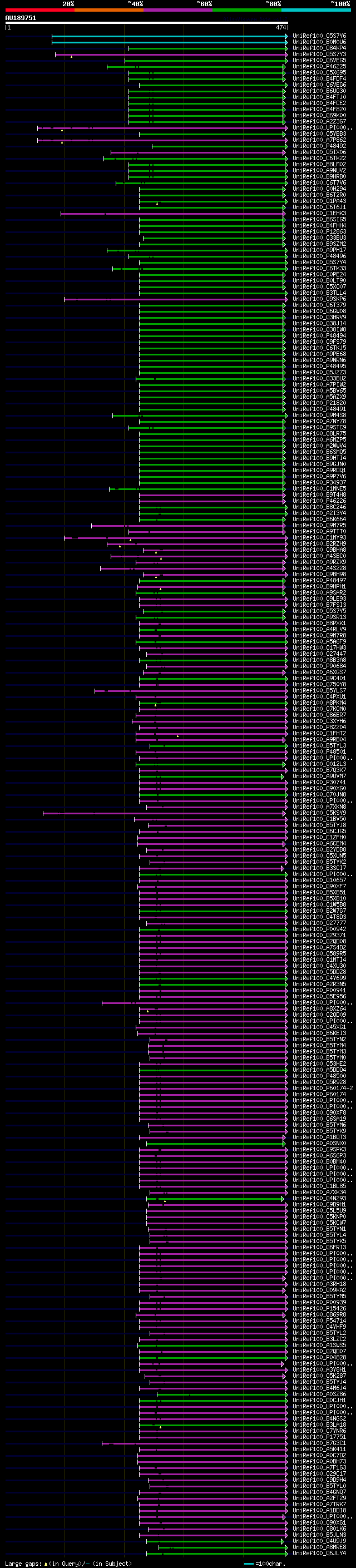Click the cyan alignment bar for UniRef100_Q5S7Y6
356x1568 pixels.
click(170, 36)
